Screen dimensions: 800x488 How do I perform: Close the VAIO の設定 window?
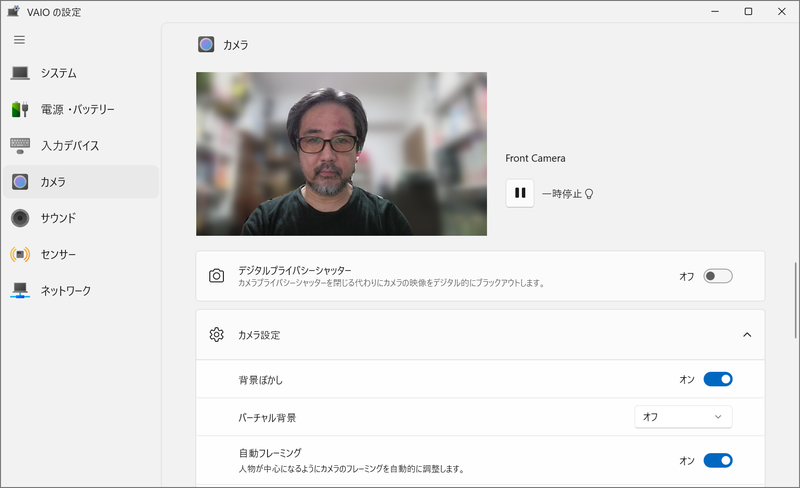782,11
